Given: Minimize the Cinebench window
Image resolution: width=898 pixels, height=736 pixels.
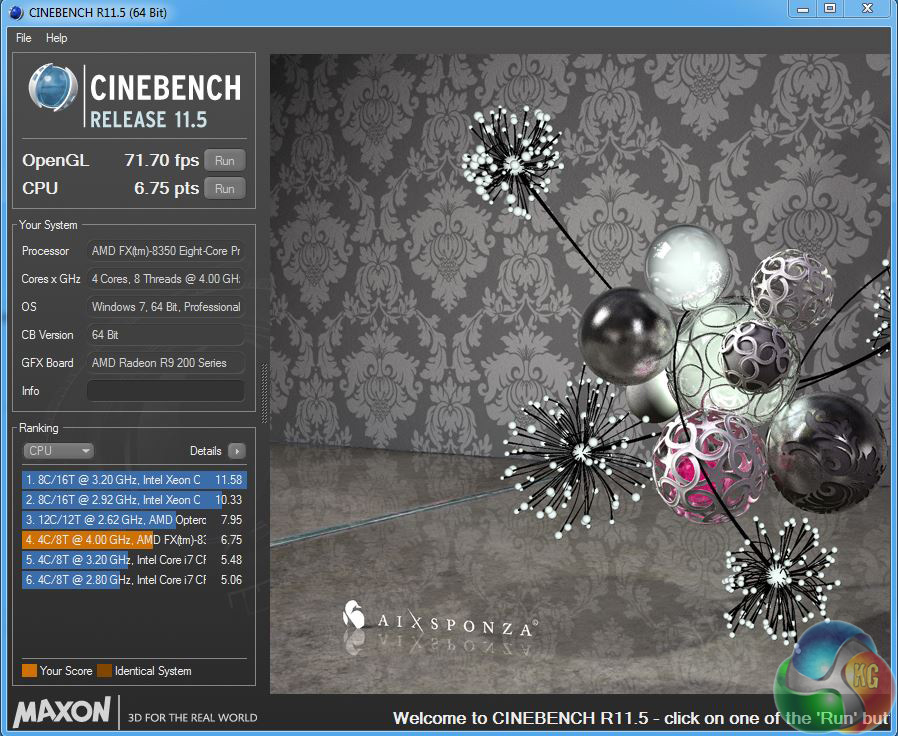Looking at the screenshot, I should (803, 9).
